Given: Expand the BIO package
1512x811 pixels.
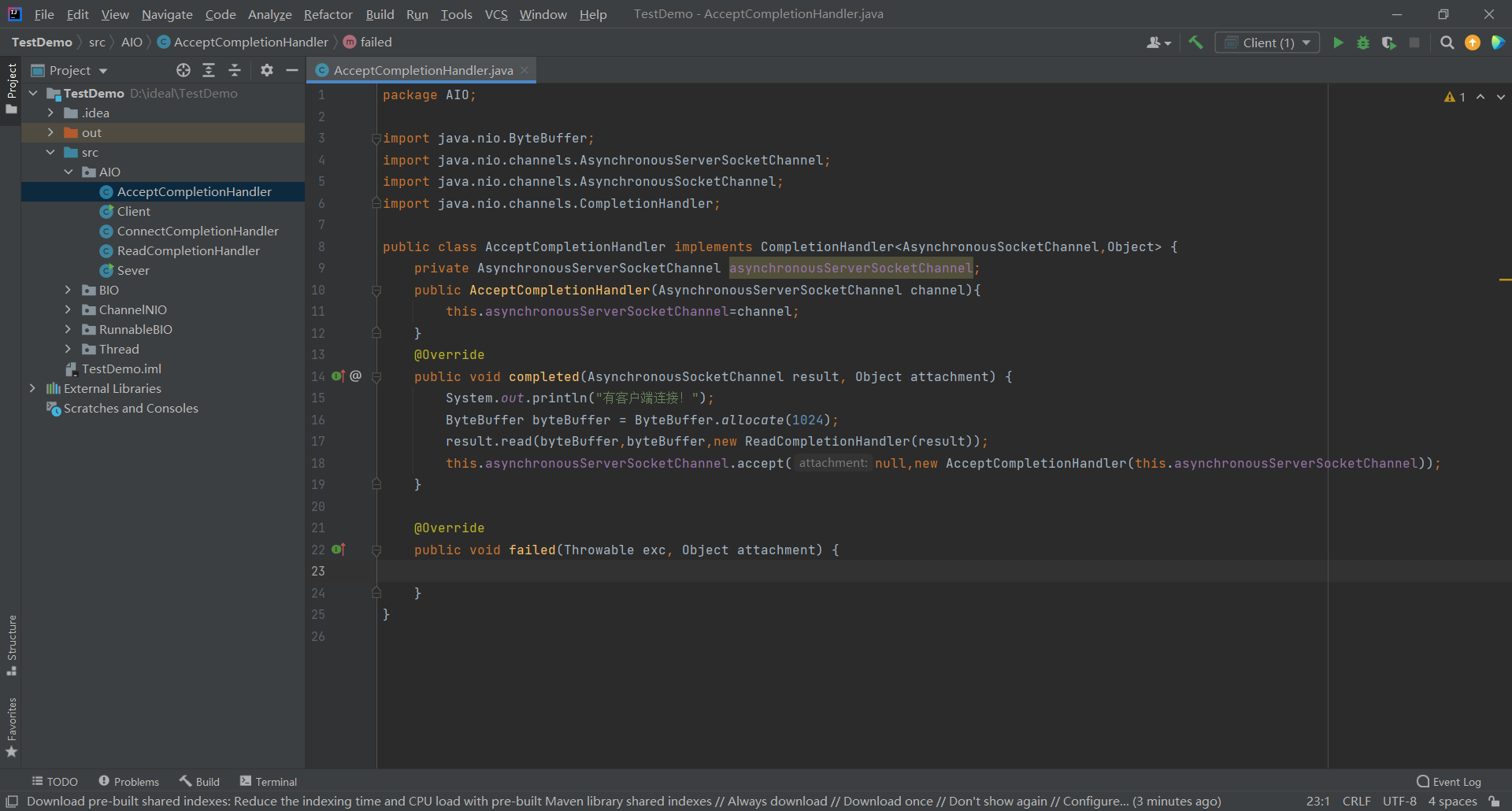Looking at the screenshot, I should [x=68, y=290].
